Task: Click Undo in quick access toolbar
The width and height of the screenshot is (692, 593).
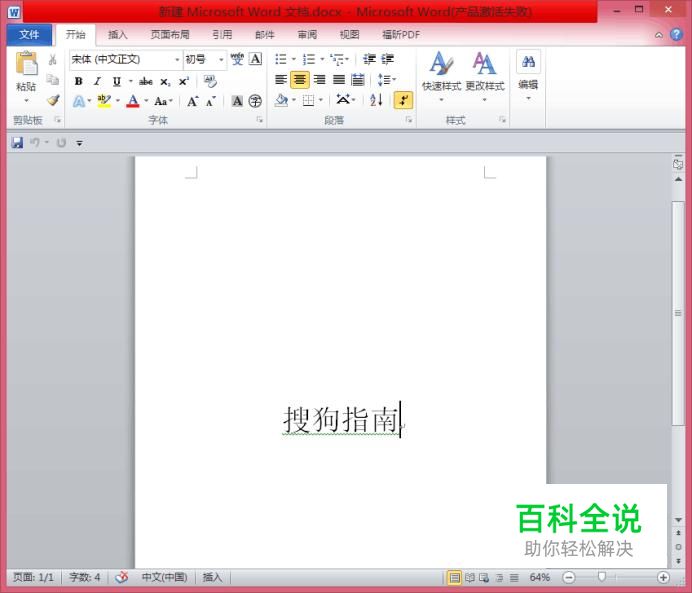Action: pyautogui.click(x=35, y=143)
